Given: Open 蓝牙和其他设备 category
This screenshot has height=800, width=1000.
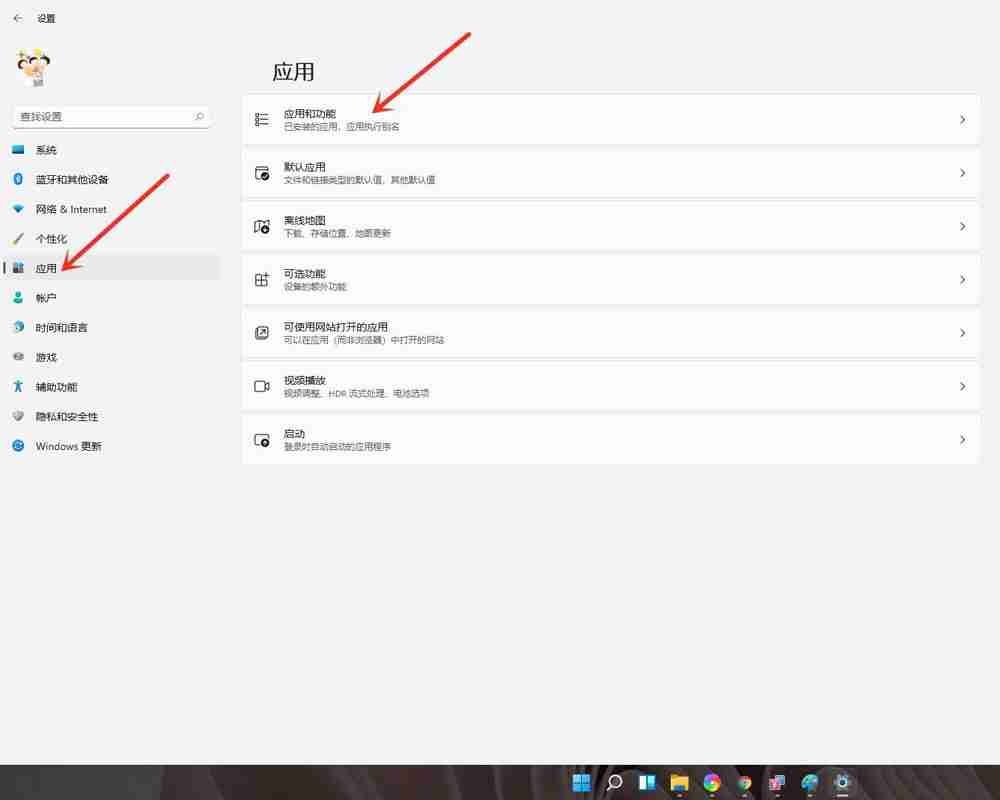Looking at the screenshot, I should 112,179.
